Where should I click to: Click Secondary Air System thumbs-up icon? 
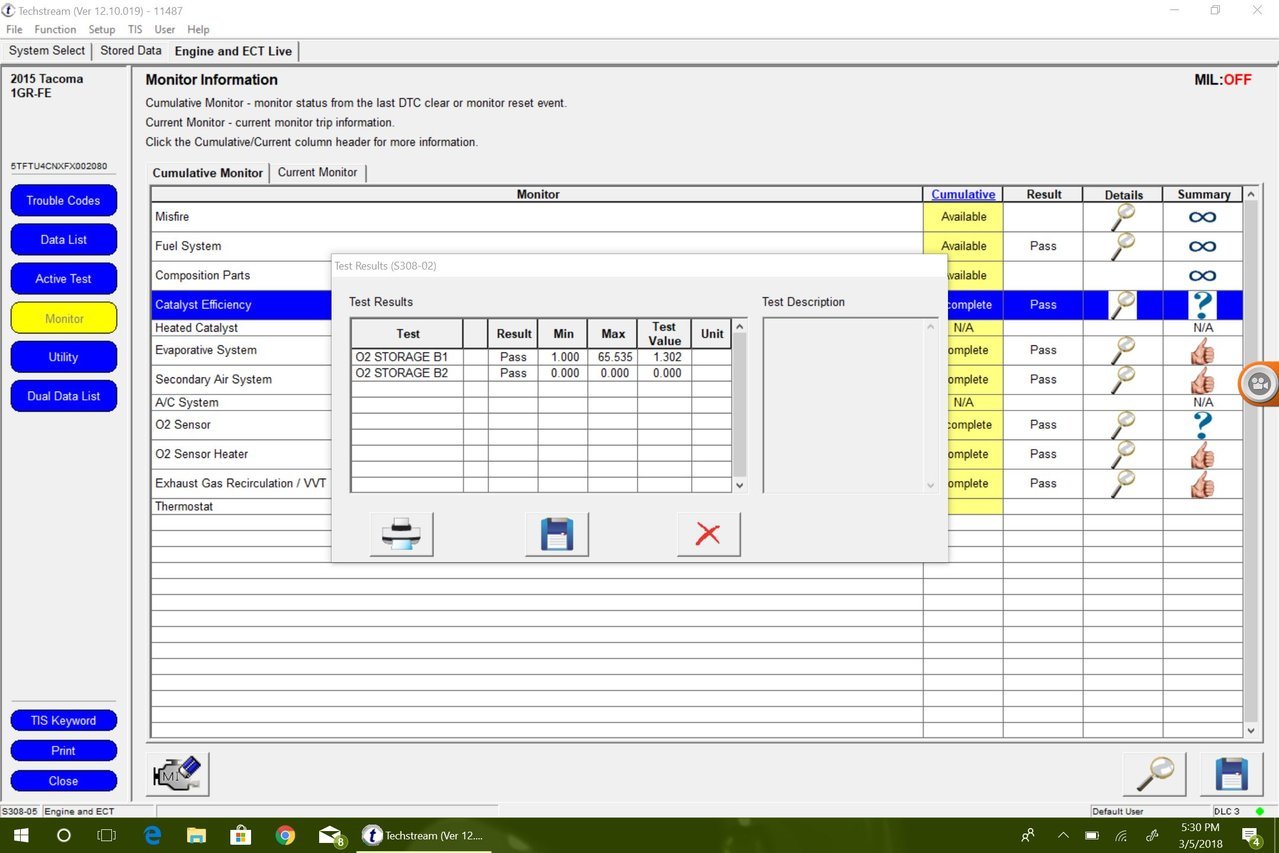point(1203,379)
